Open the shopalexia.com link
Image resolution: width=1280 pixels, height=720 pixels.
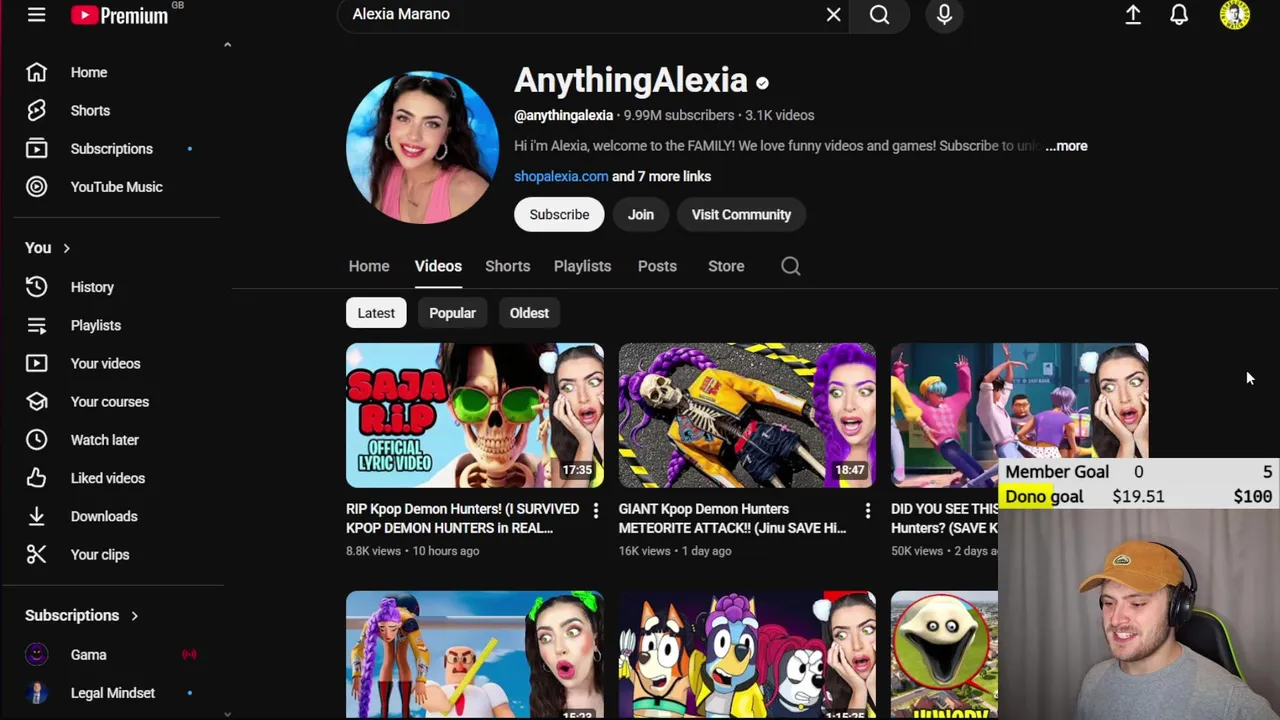[x=561, y=176]
